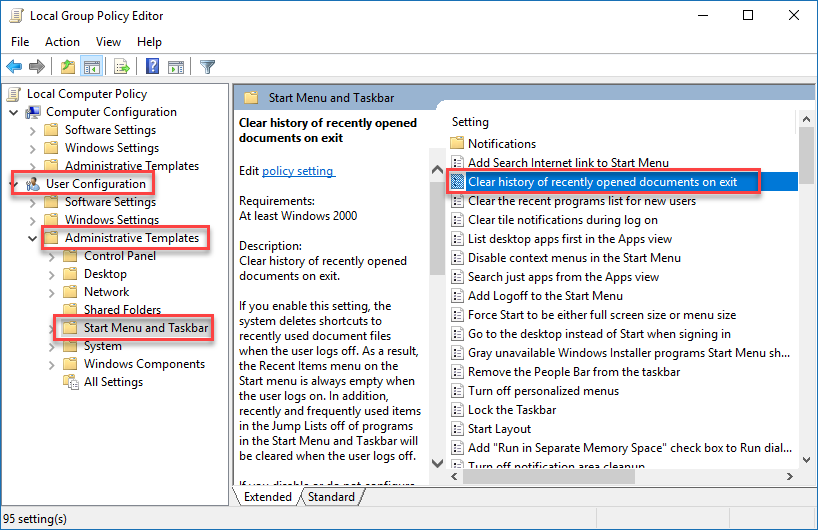
Task: Open the Help question mark icon
Action: click(x=152, y=66)
